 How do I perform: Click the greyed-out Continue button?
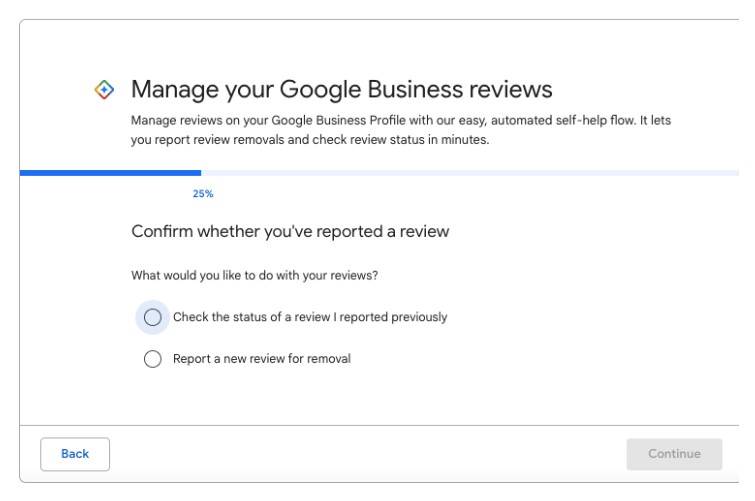coord(674,454)
